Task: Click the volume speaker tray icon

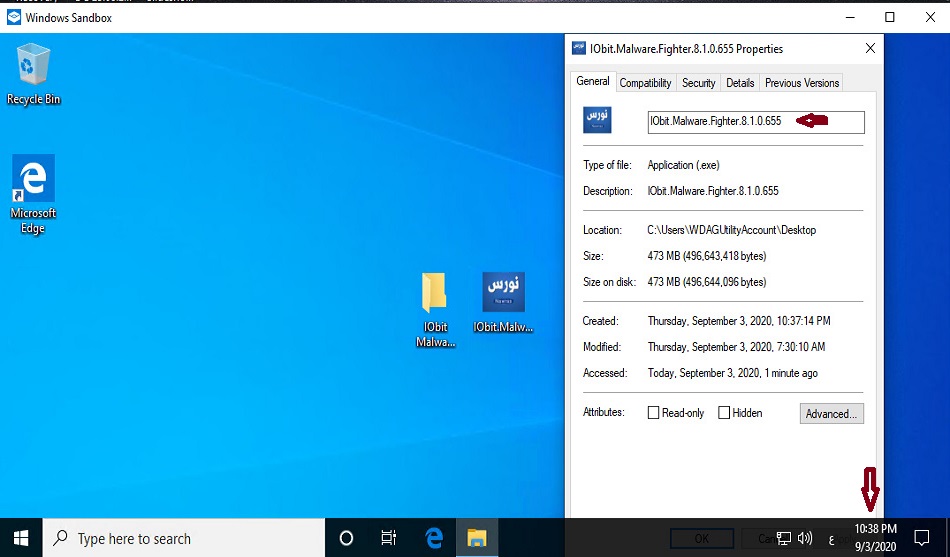Action: pos(806,539)
